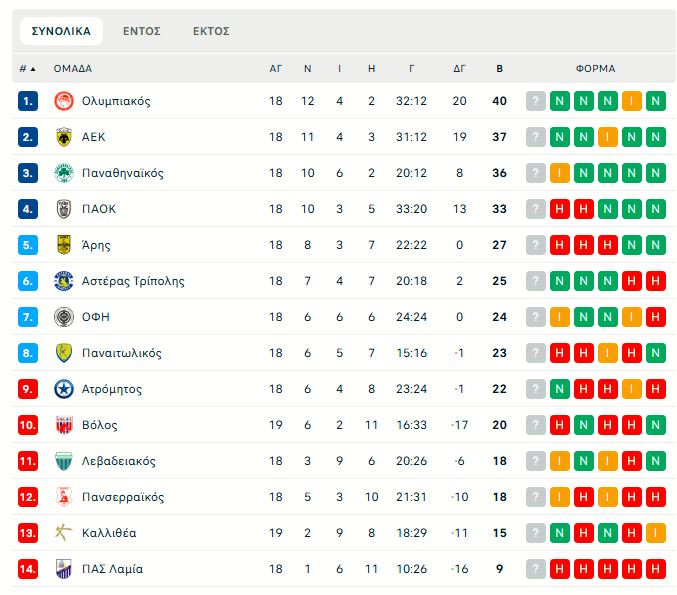Click the Ολυμπιακός club logo
Image resolution: width=677 pixels, height=595 pixels.
coord(63,101)
